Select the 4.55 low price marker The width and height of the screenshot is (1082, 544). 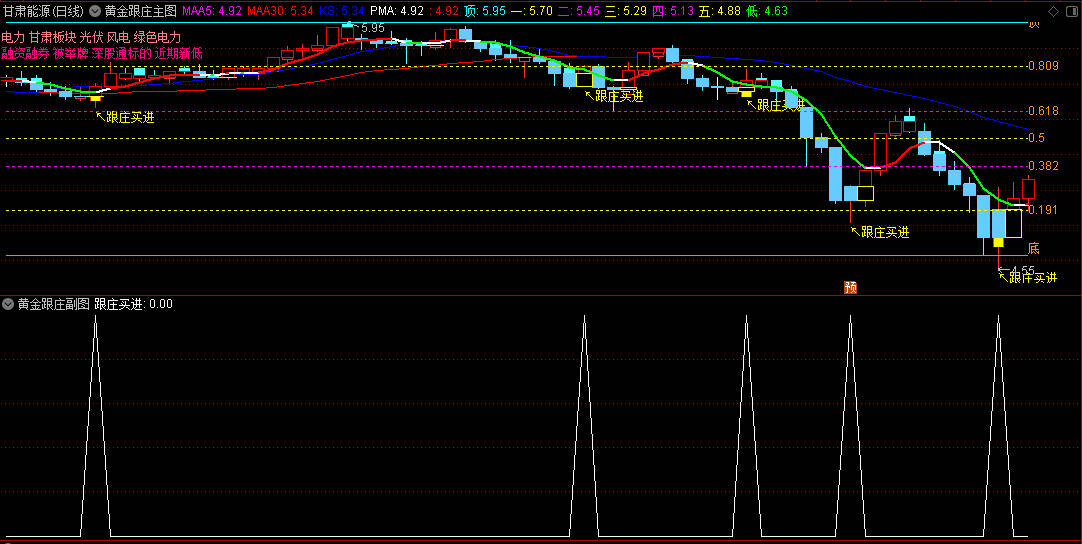click(1022, 270)
